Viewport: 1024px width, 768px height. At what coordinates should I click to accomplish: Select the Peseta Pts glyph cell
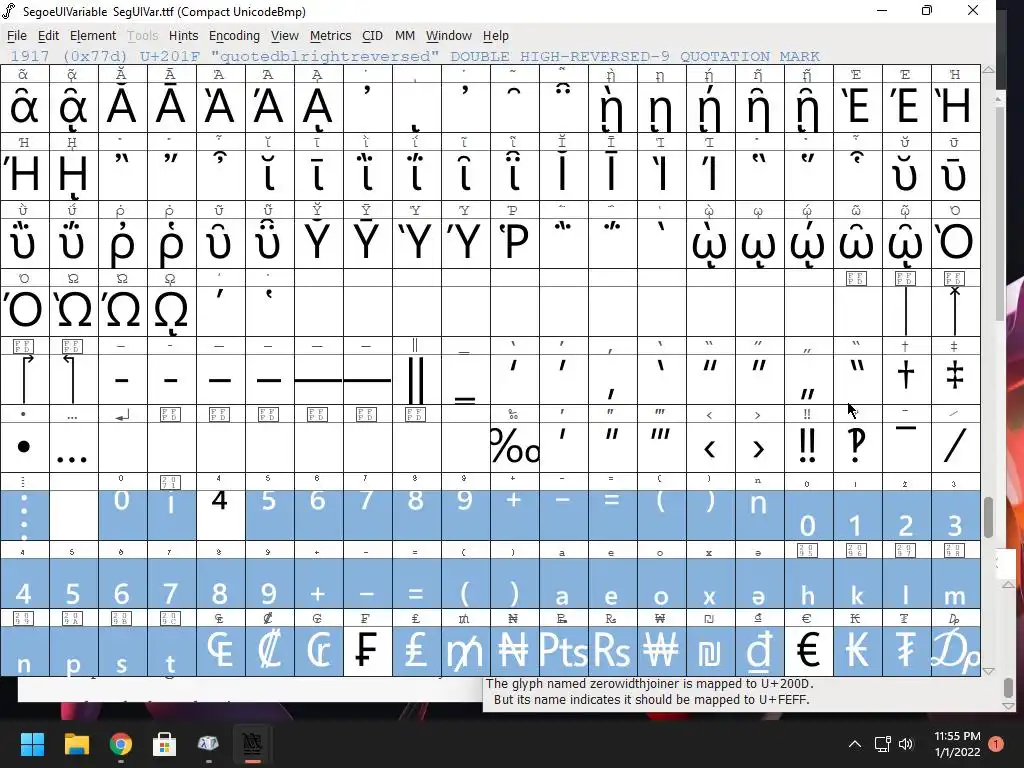click(x=564, y=651)
